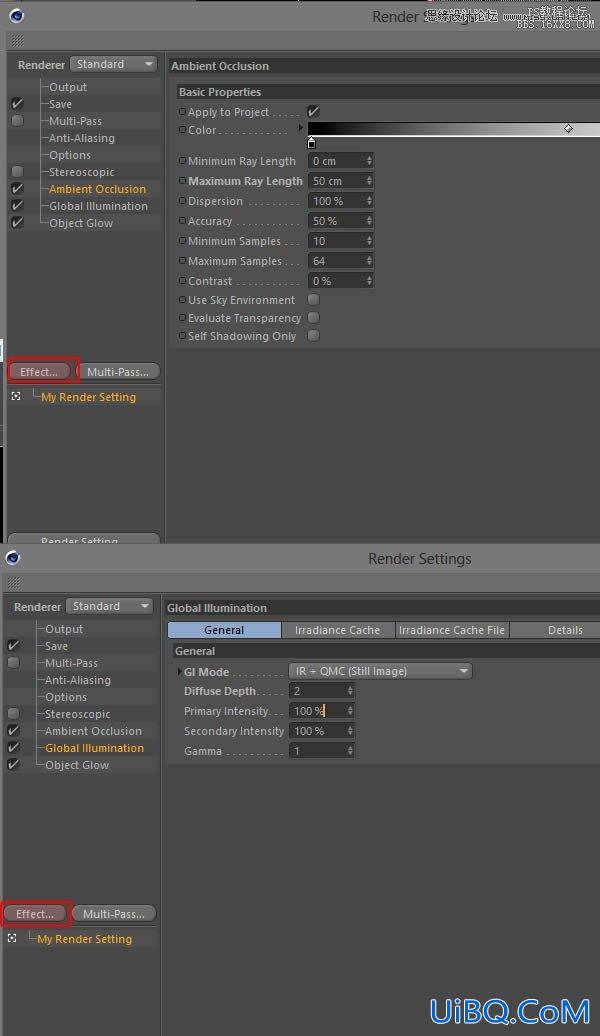Select Options in Ambient Occlusion window

70,155
